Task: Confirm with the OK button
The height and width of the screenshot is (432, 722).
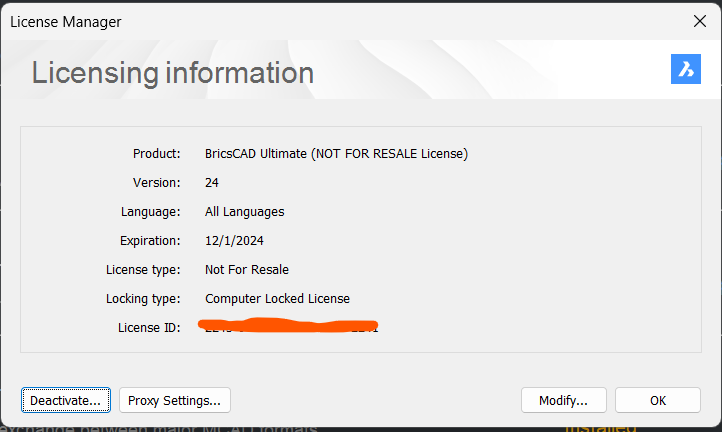Action: pyautogui.click(x=658, y=400)
